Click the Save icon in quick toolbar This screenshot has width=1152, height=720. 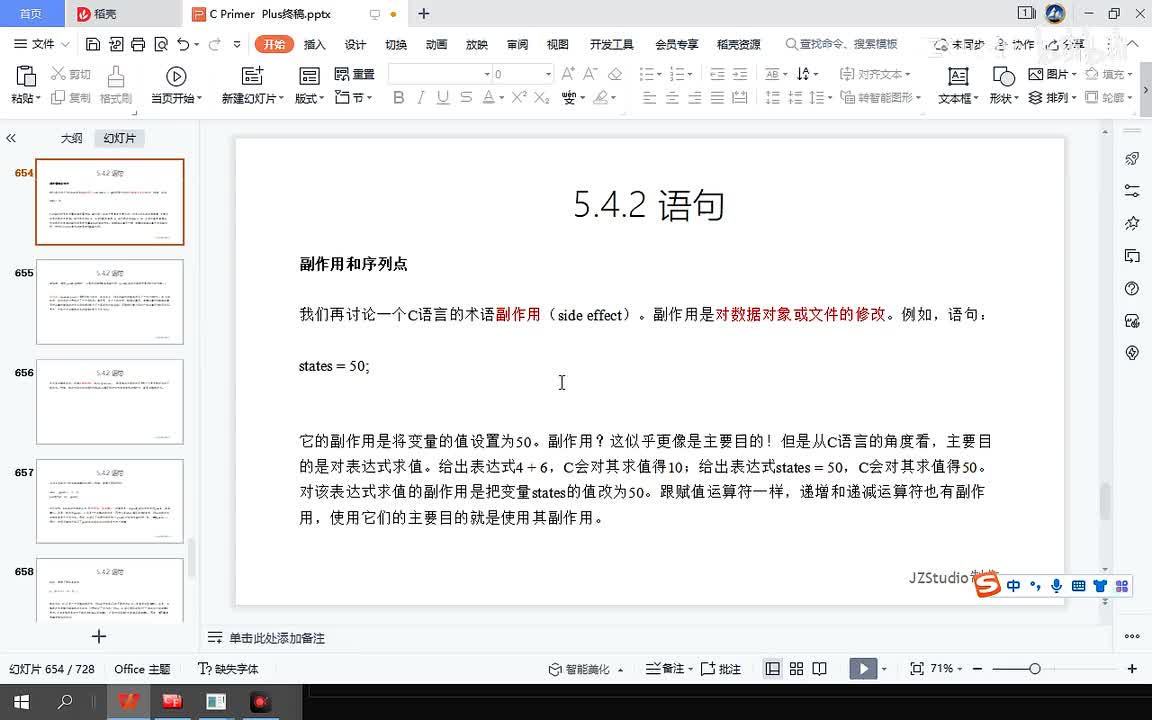click(93, 44)
